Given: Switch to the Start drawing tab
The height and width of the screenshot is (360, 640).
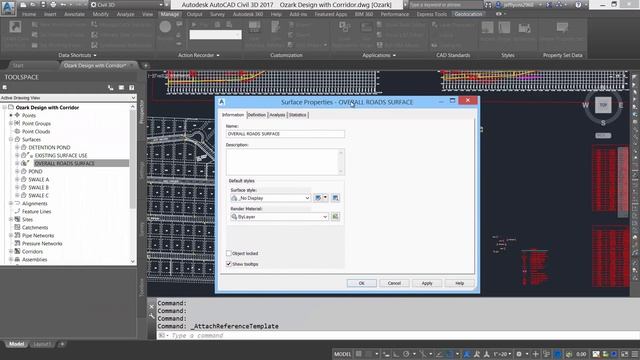Looking at the screenshot, I should click(x=18, y=65).
